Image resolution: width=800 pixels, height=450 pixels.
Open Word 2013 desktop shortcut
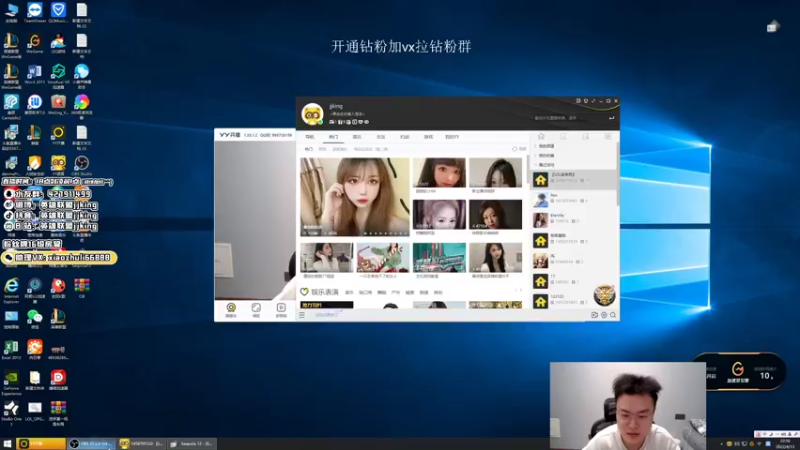pos(35,74)
